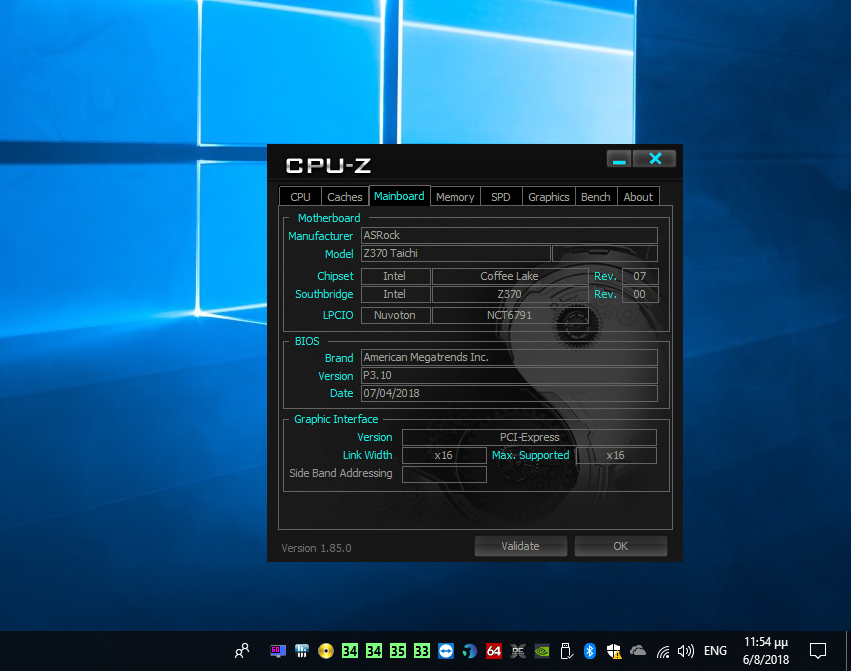
Task: Open the Action Center notification icon
Action: coord(817,650)
